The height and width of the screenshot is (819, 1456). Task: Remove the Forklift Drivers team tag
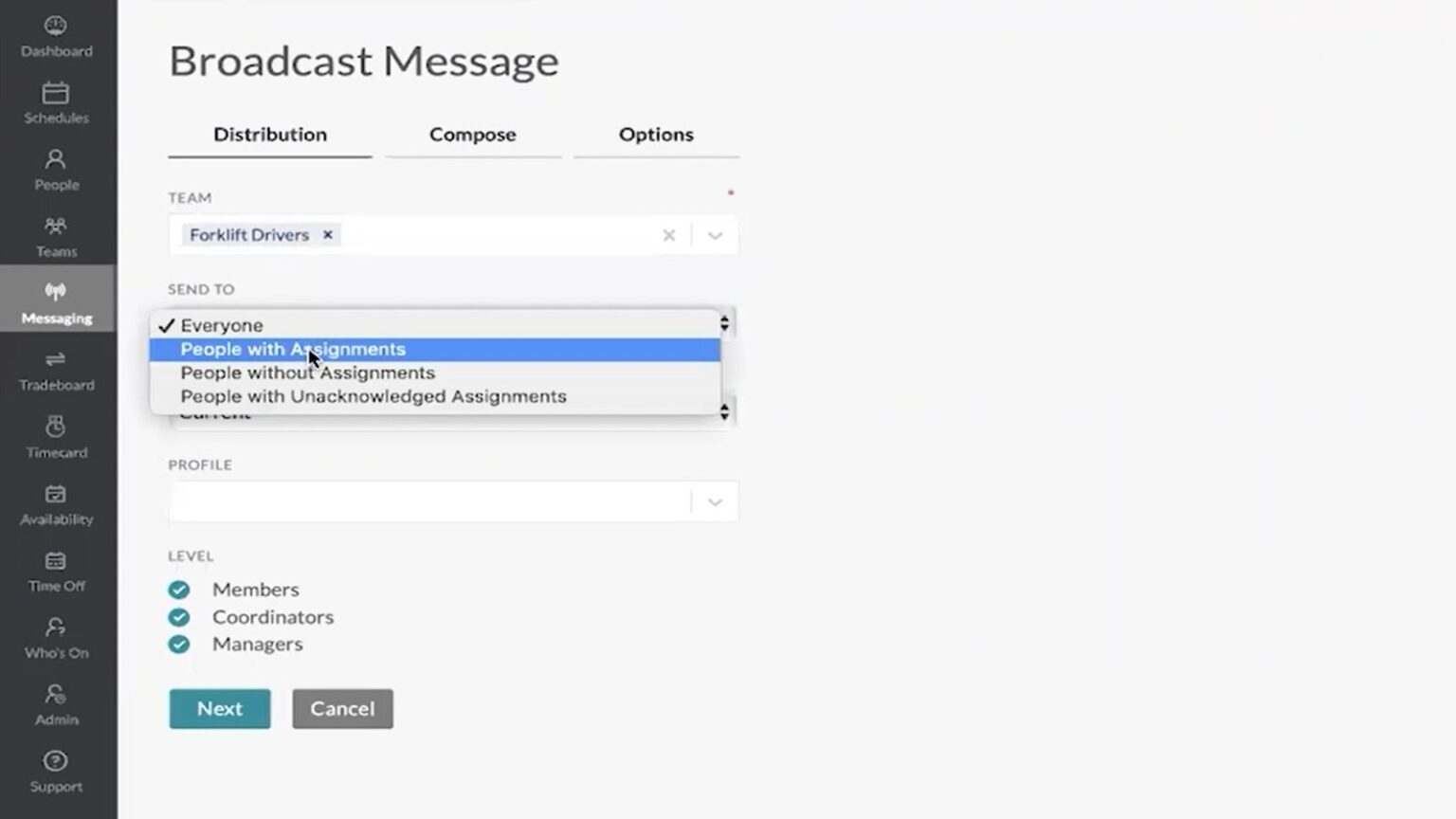tap(328, 235)
